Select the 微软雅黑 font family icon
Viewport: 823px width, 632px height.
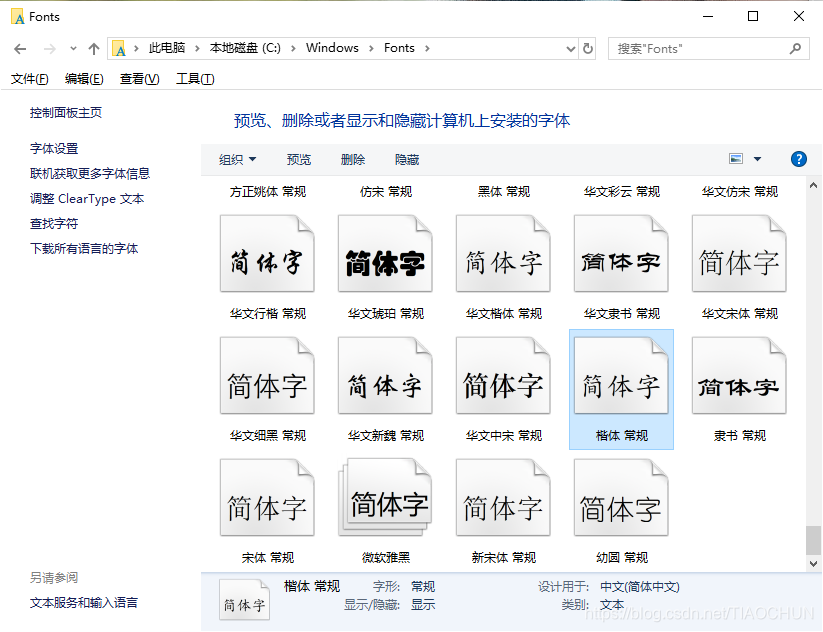click(385, 497)
